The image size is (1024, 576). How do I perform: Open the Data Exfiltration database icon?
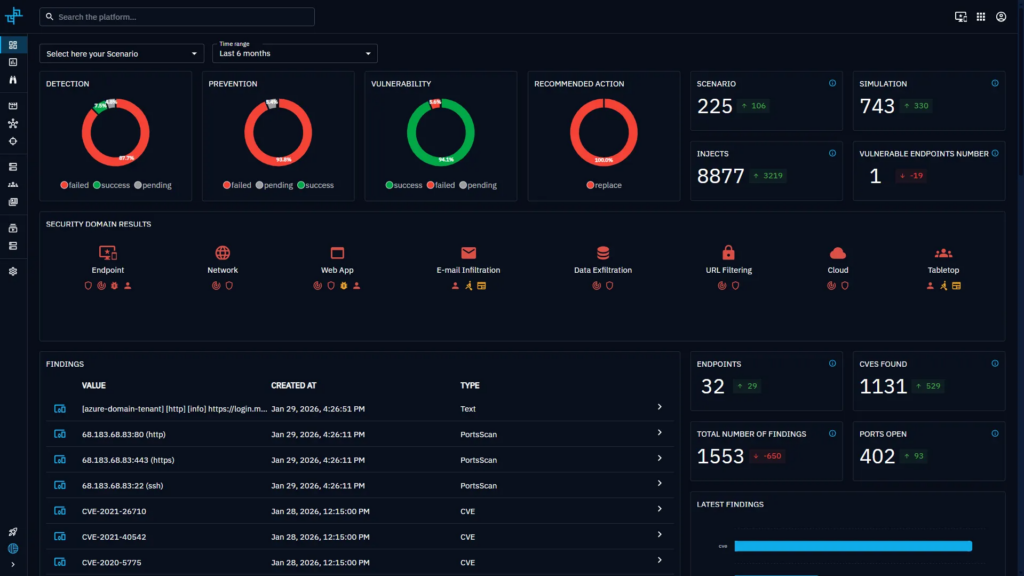point(603,253)
